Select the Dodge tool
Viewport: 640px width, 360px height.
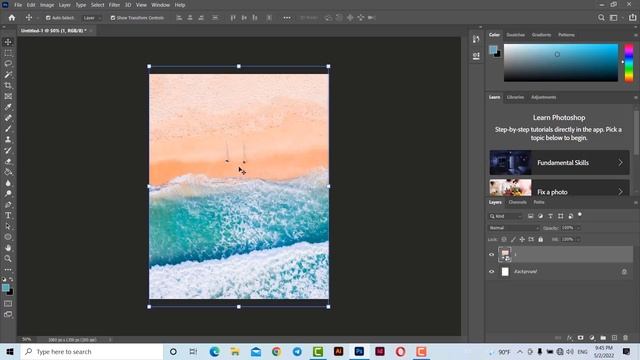pyautogui.click(x=8, y=193)
